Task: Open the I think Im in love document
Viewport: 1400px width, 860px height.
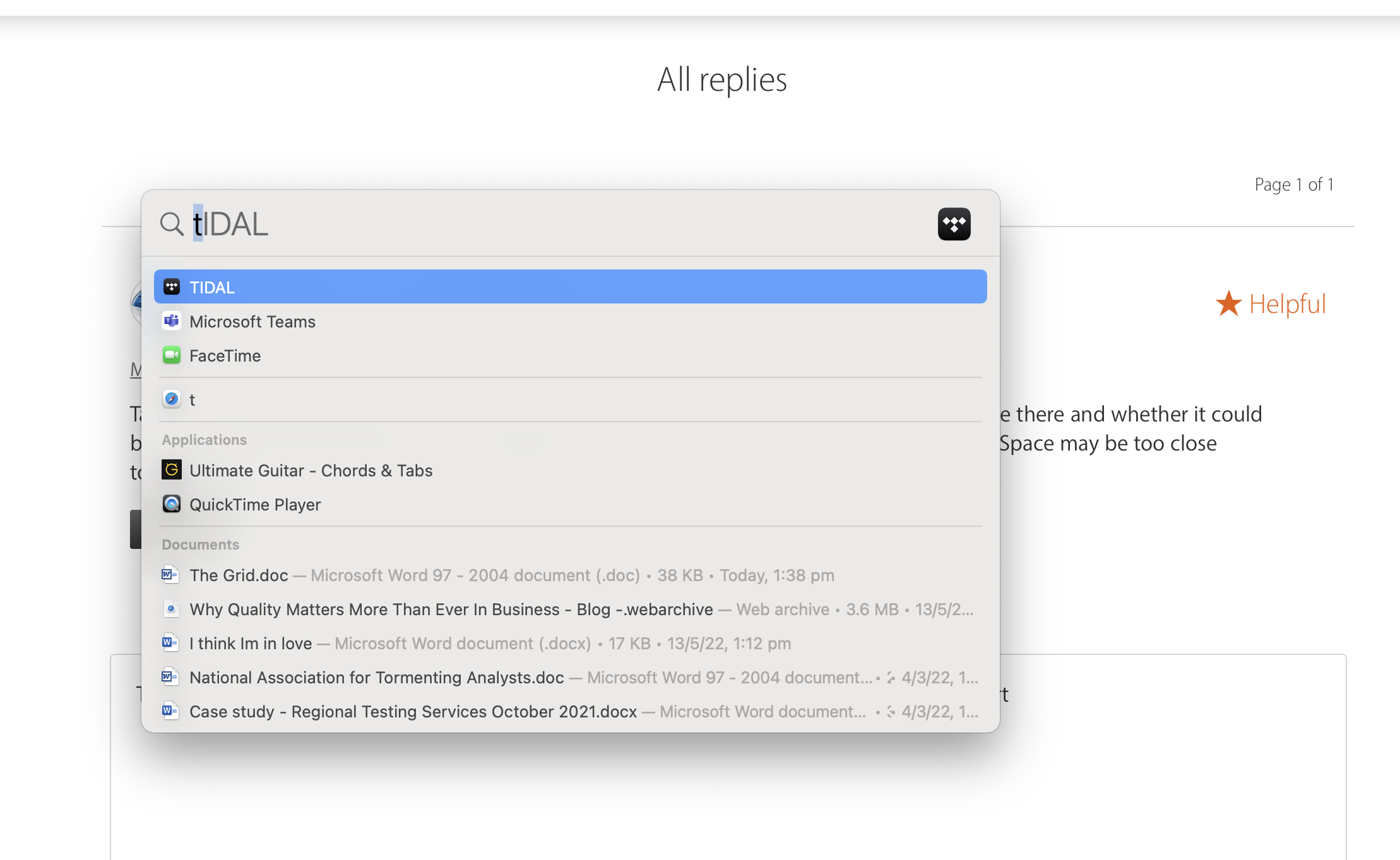Action: tap(251, 644)
